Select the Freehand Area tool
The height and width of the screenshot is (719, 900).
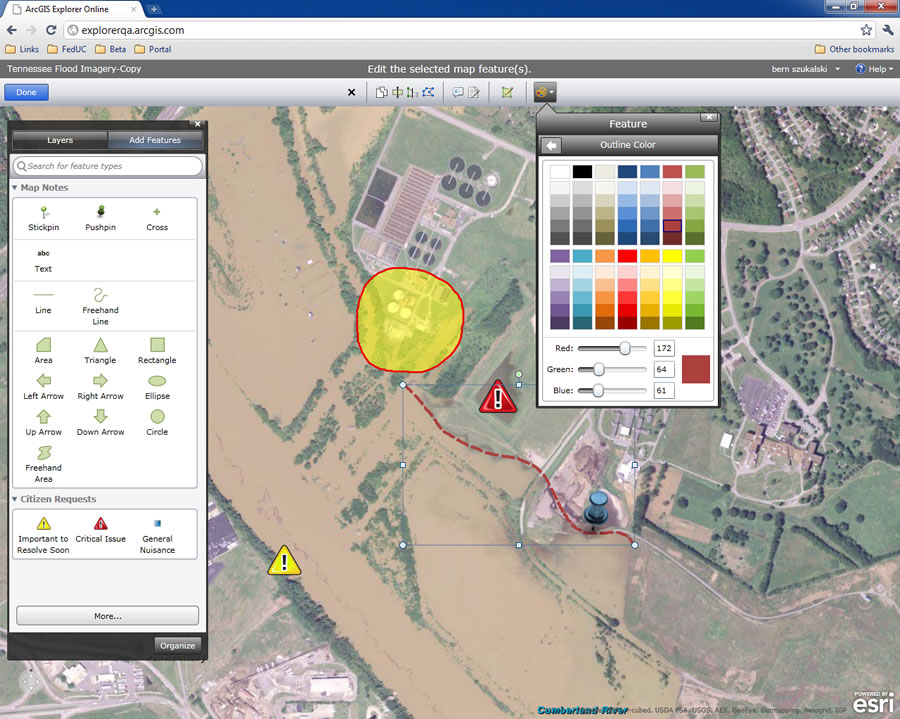[x=44, y=464]
